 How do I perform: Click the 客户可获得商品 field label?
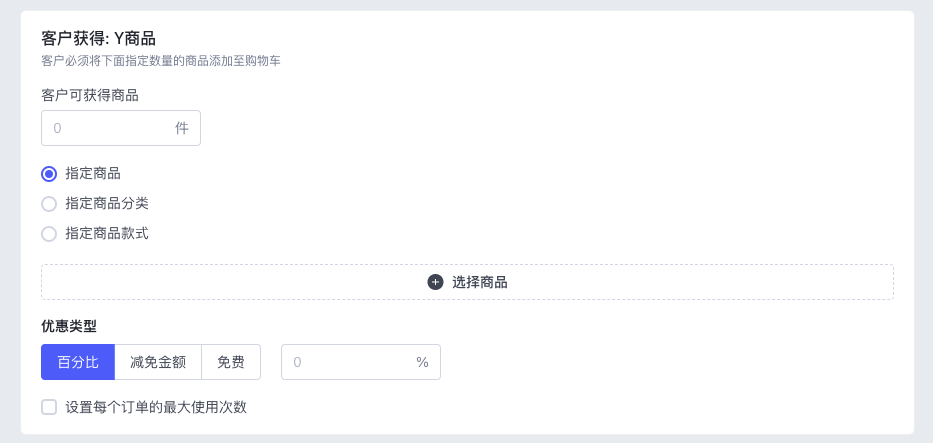coord(90,95)
